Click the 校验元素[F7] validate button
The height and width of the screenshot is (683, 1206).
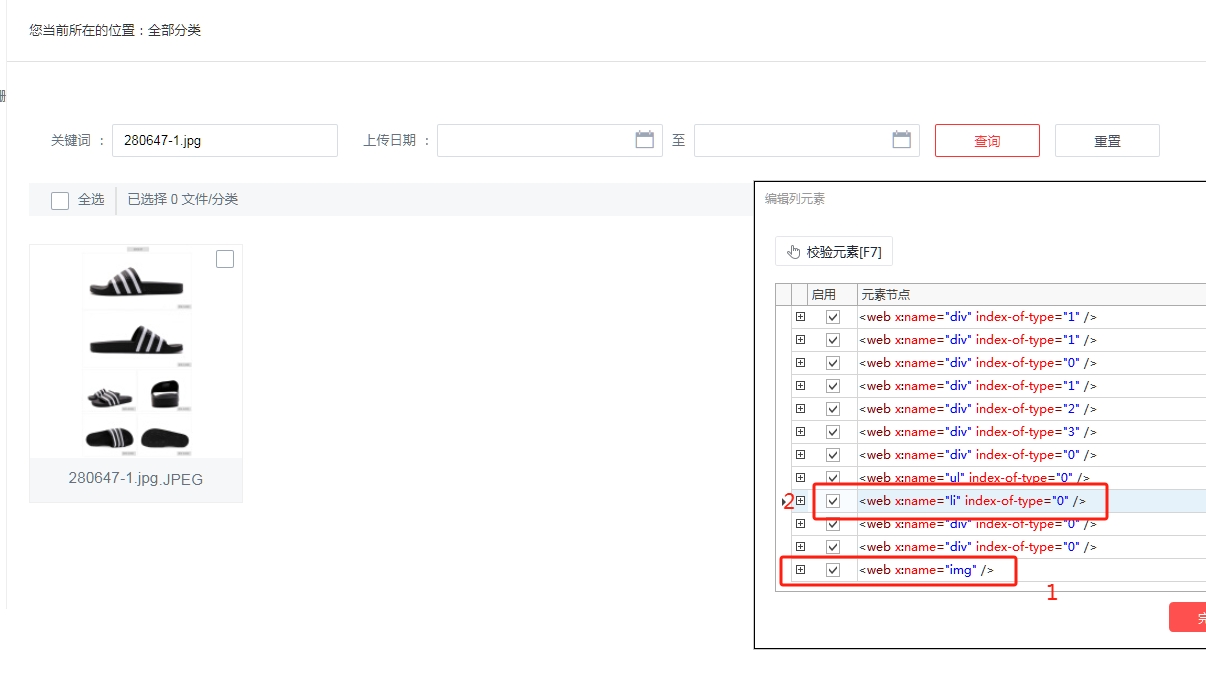click(x=834, y=252)
